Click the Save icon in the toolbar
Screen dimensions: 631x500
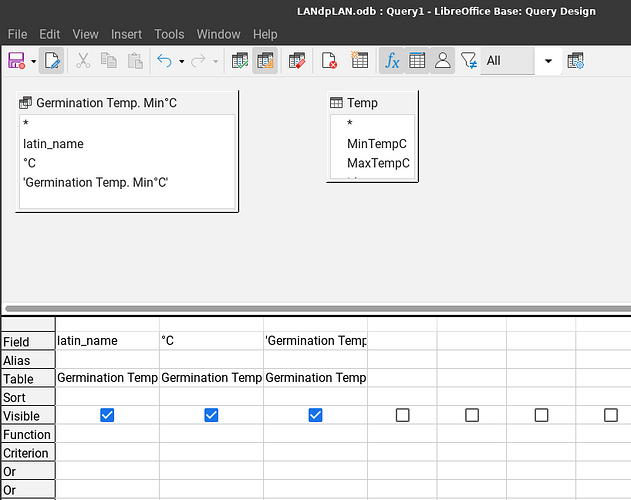pos(16,61)
